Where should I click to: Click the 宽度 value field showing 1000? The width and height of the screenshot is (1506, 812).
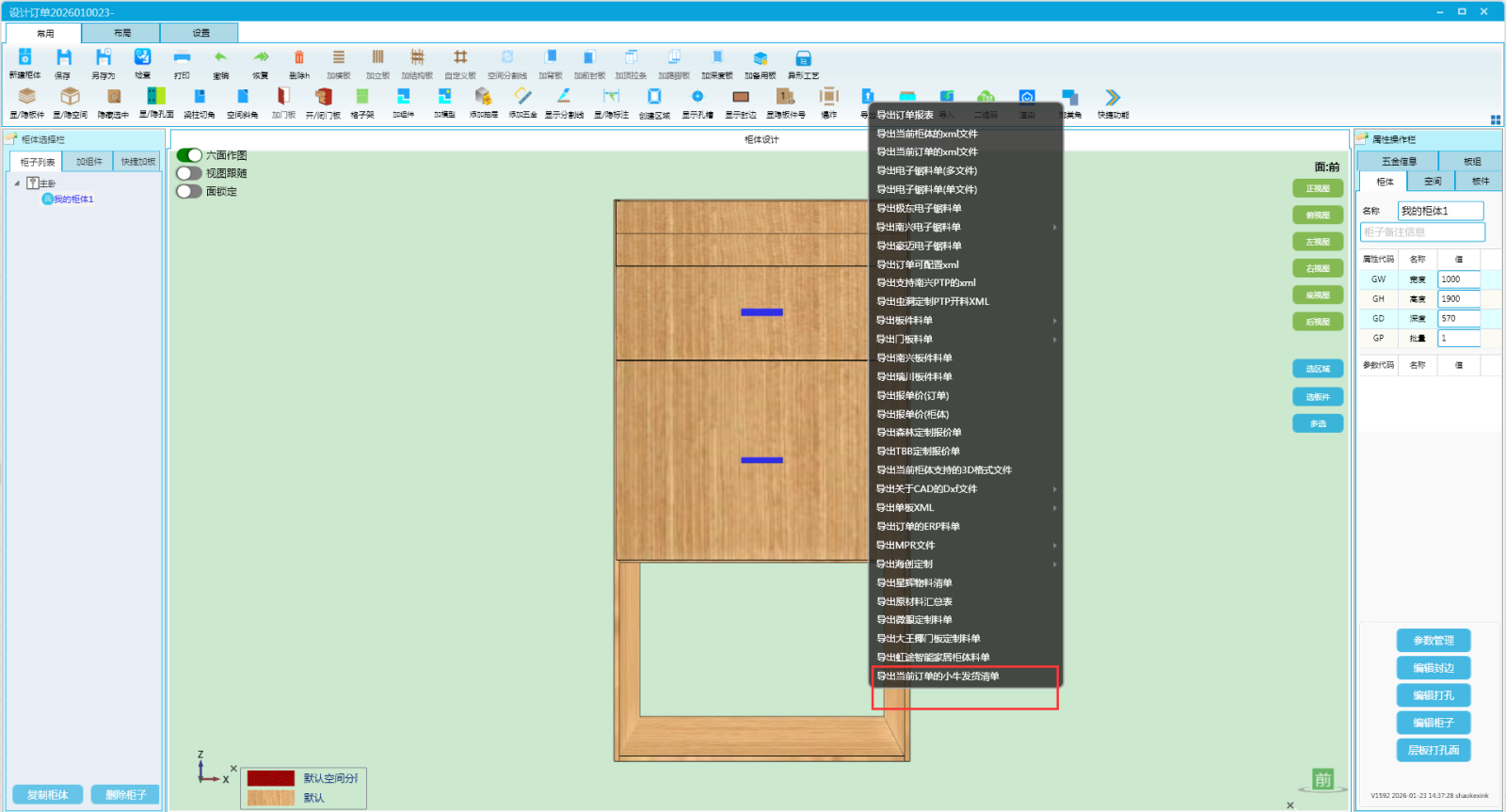click(1458, 279)
